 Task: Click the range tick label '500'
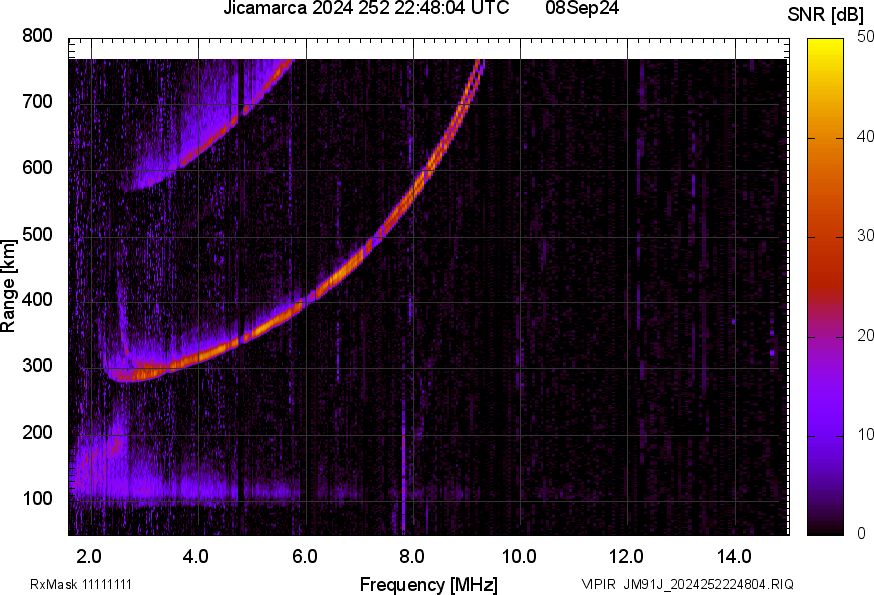coord(37,234)
